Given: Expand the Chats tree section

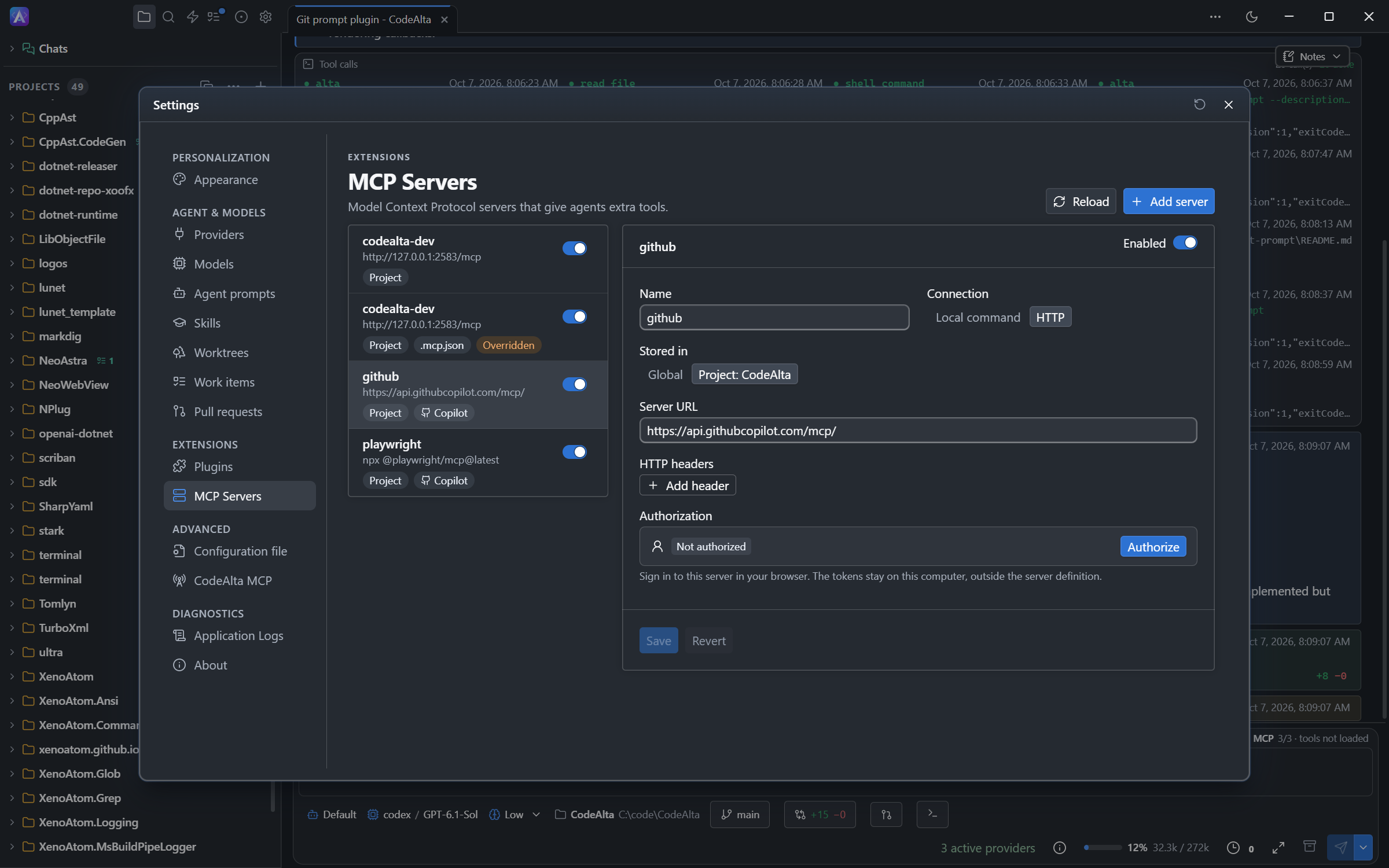Looking at the screenshot, I should point(12,49).
